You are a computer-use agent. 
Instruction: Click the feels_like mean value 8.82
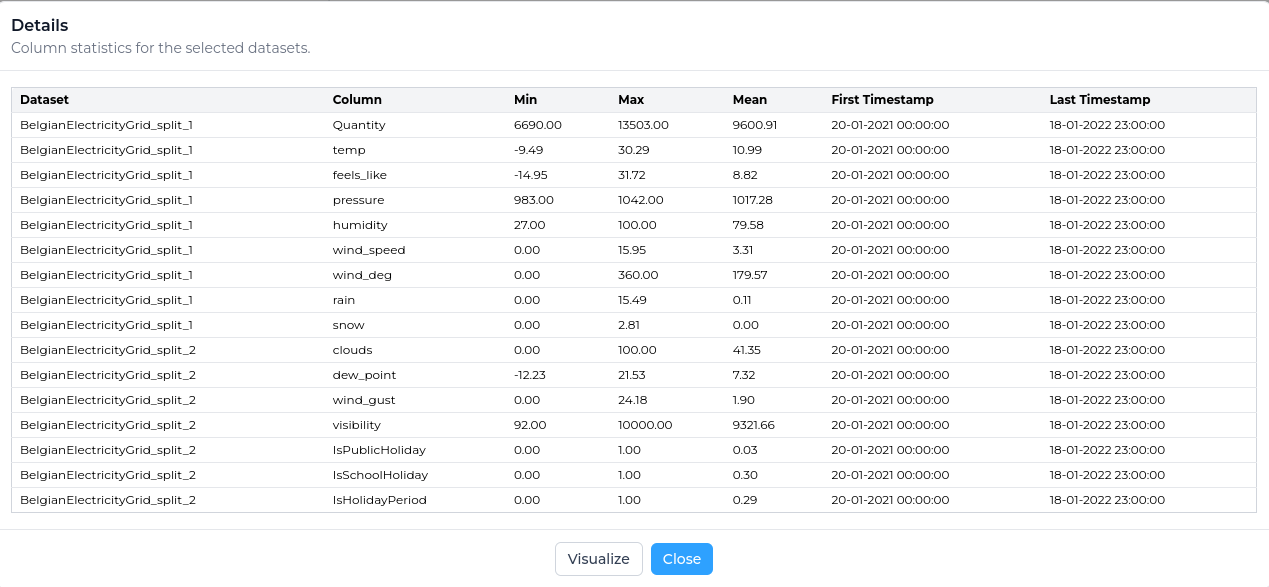[745, 175]
